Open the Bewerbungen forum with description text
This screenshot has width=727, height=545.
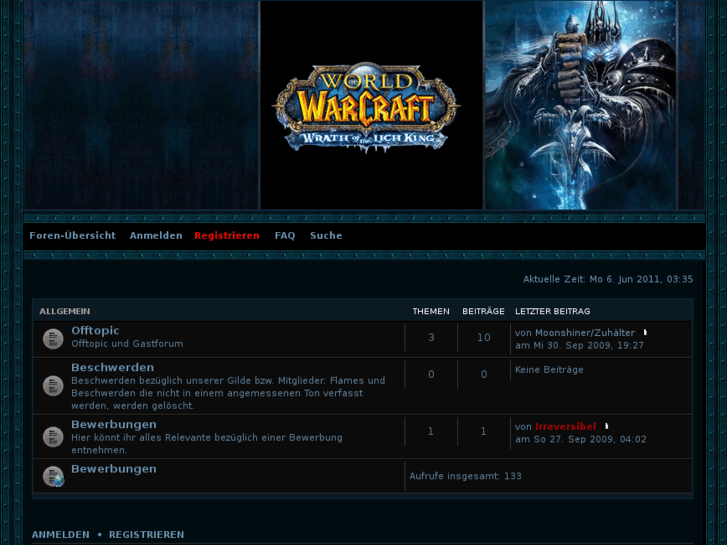[x=114, y=424]
